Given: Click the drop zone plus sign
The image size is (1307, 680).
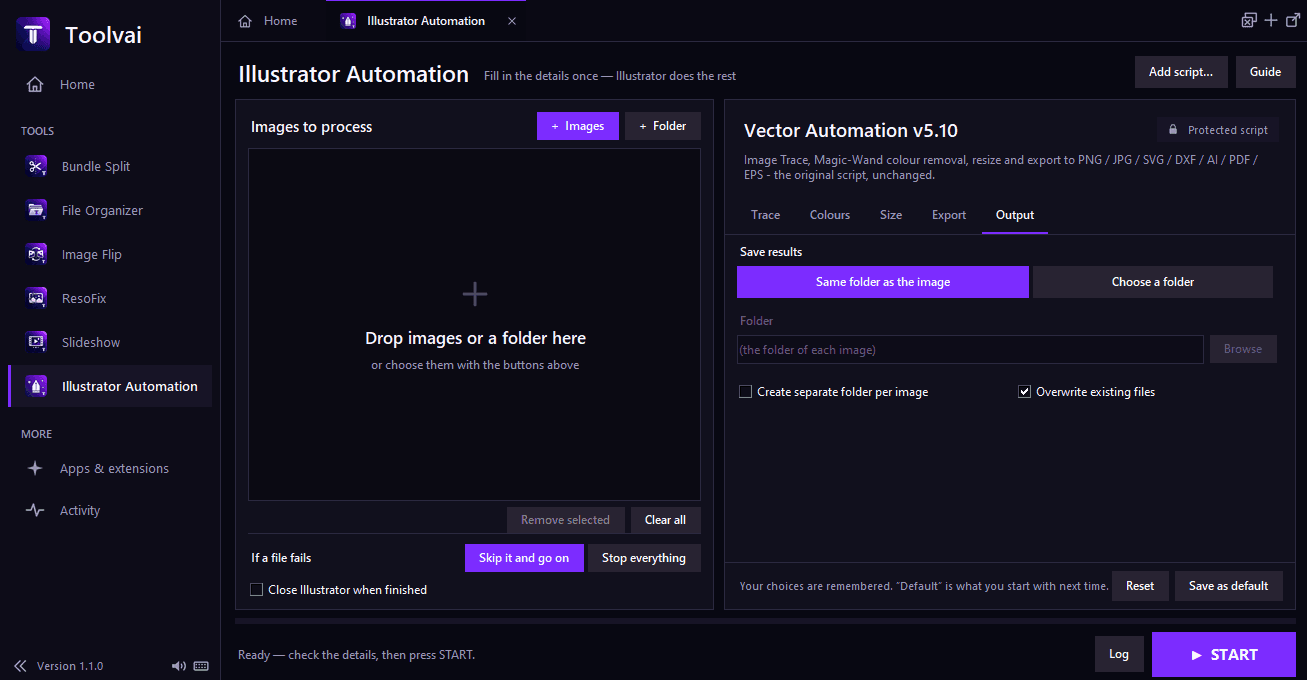Looking at the screenshot, I should pyautogui.click(x=475, y=294).
